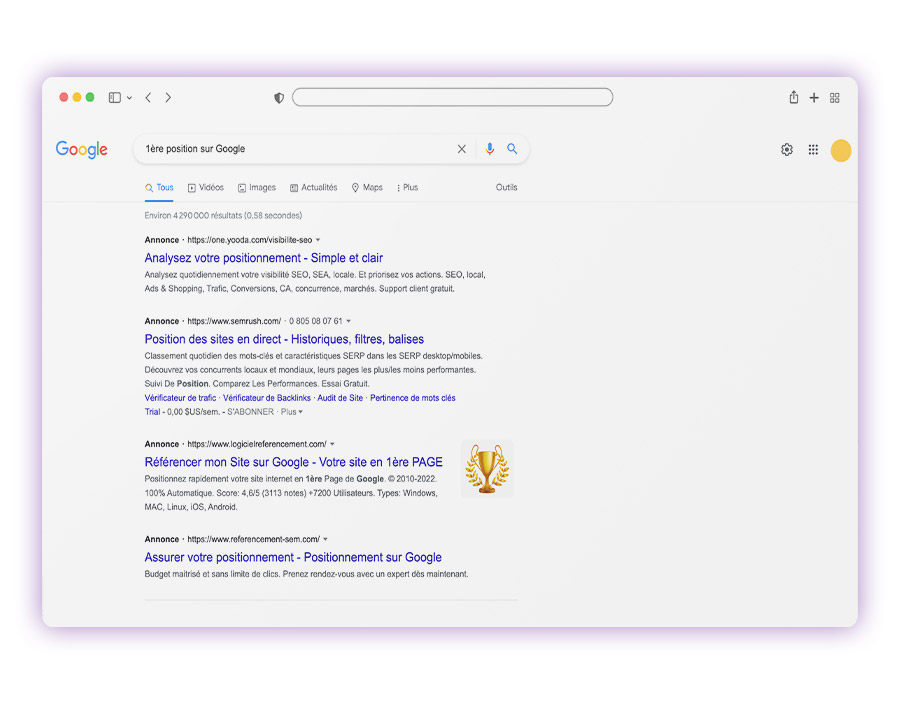Expand the Plus offers dropdown under Semrush
This screenshot has height=705, width=900.
(x=292, y=412)
